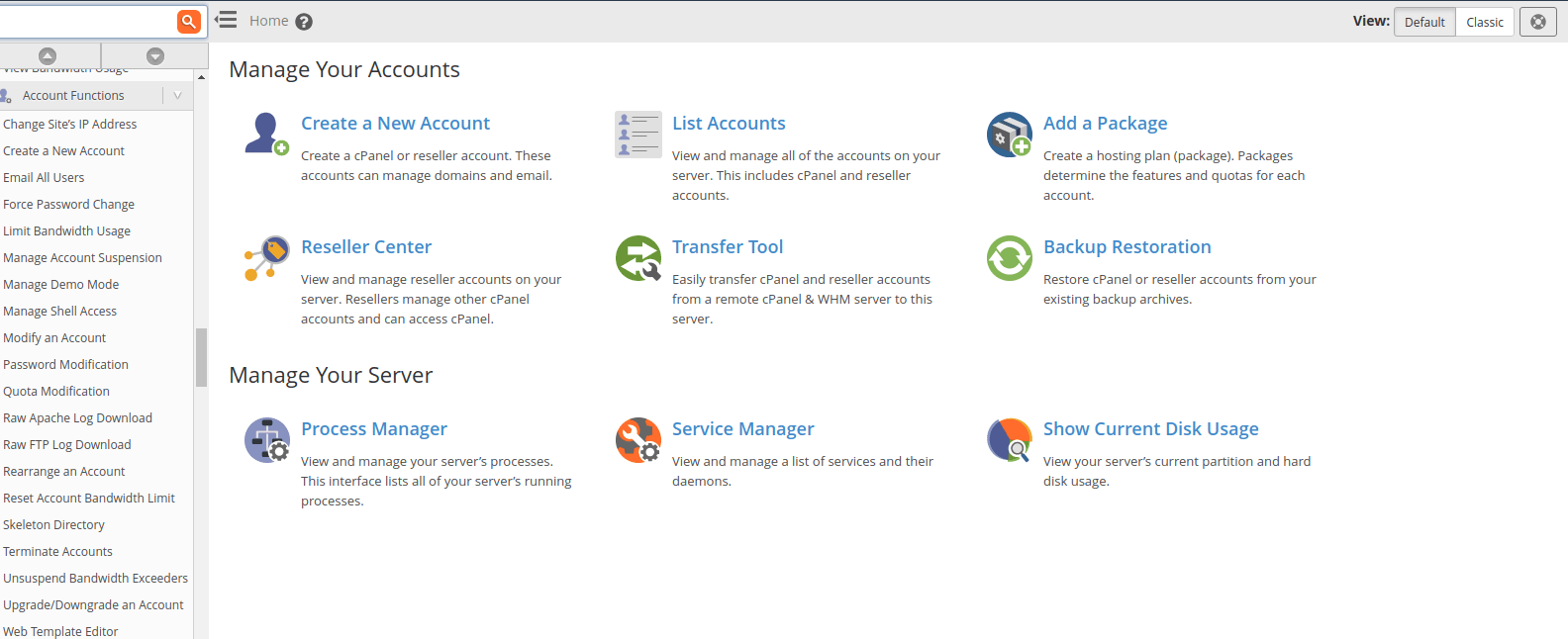Click the Show Current Disk Usage icon
The width and height of the screenshot is (1568, 639).
pos(1009,440)
